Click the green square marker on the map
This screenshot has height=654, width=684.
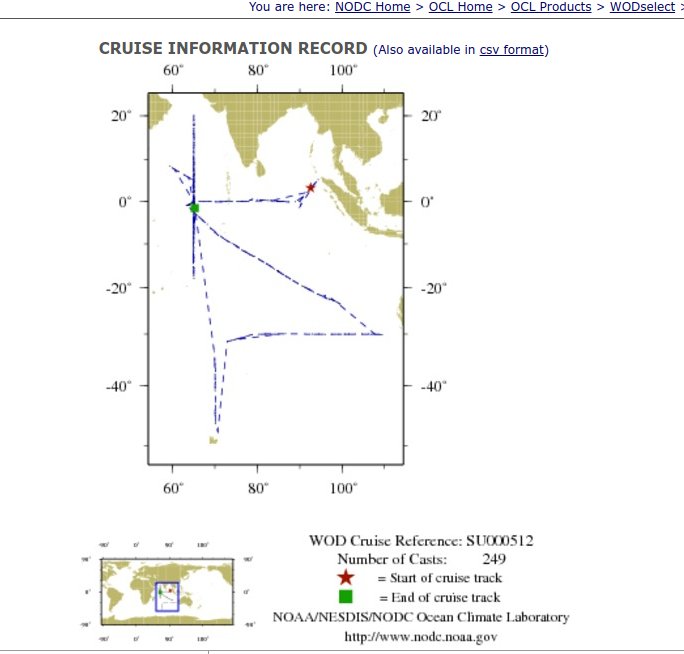click(x=194, y=208)
